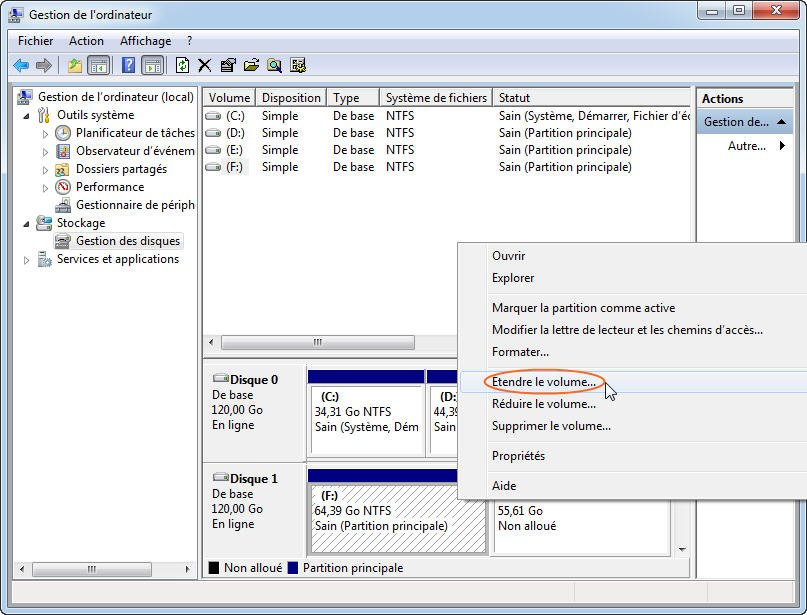807x615 pixels.
Task: Select the (F:) row in volume list
Action: pos(447,167)
